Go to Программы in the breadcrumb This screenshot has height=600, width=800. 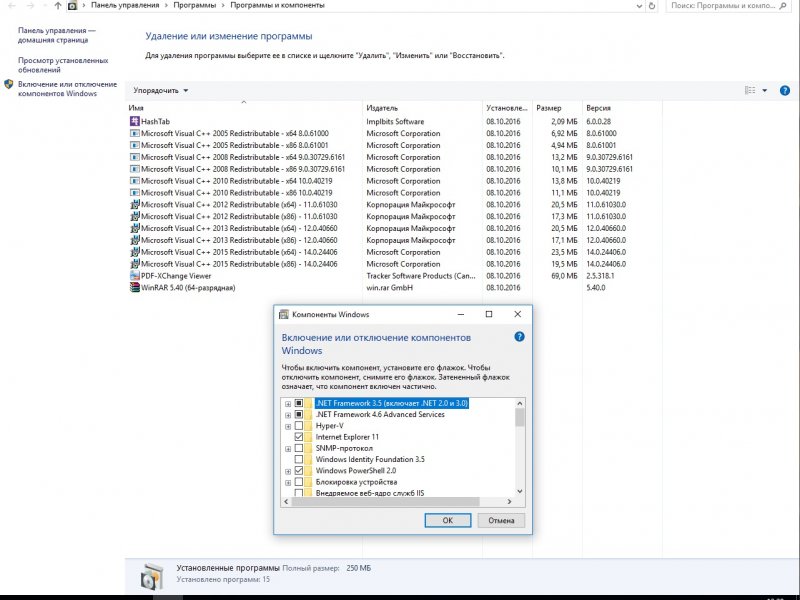pyautogui.click(x=194, y=5)
